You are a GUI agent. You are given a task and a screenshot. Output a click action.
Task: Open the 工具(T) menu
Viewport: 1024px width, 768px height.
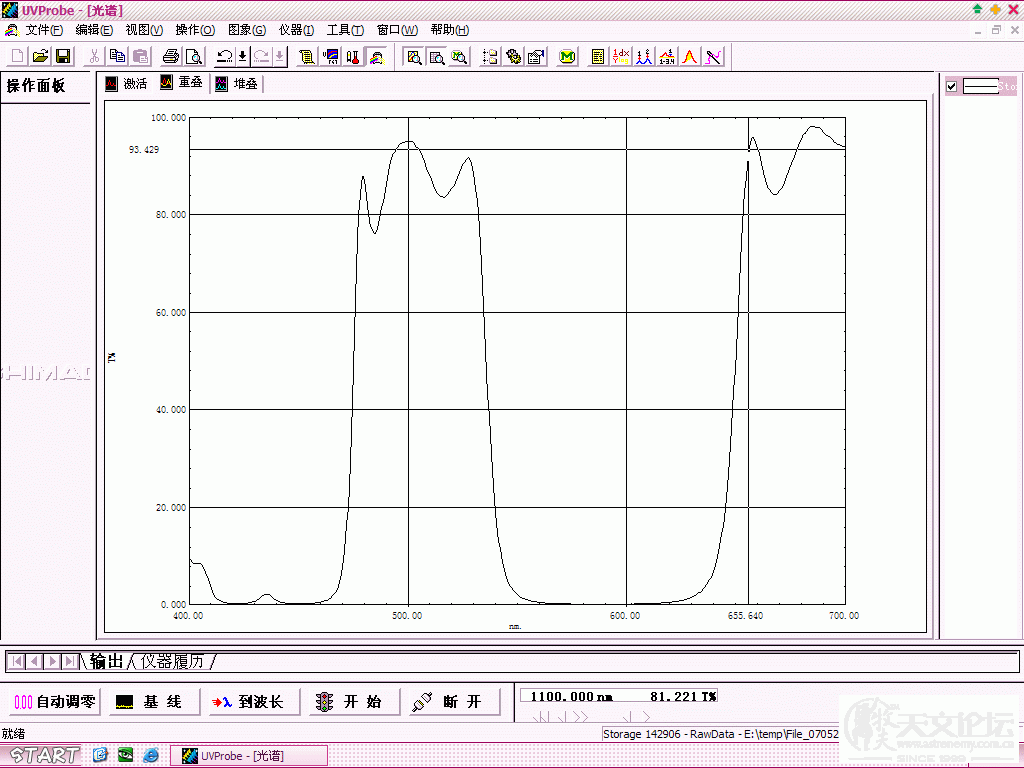pos(345,30)
